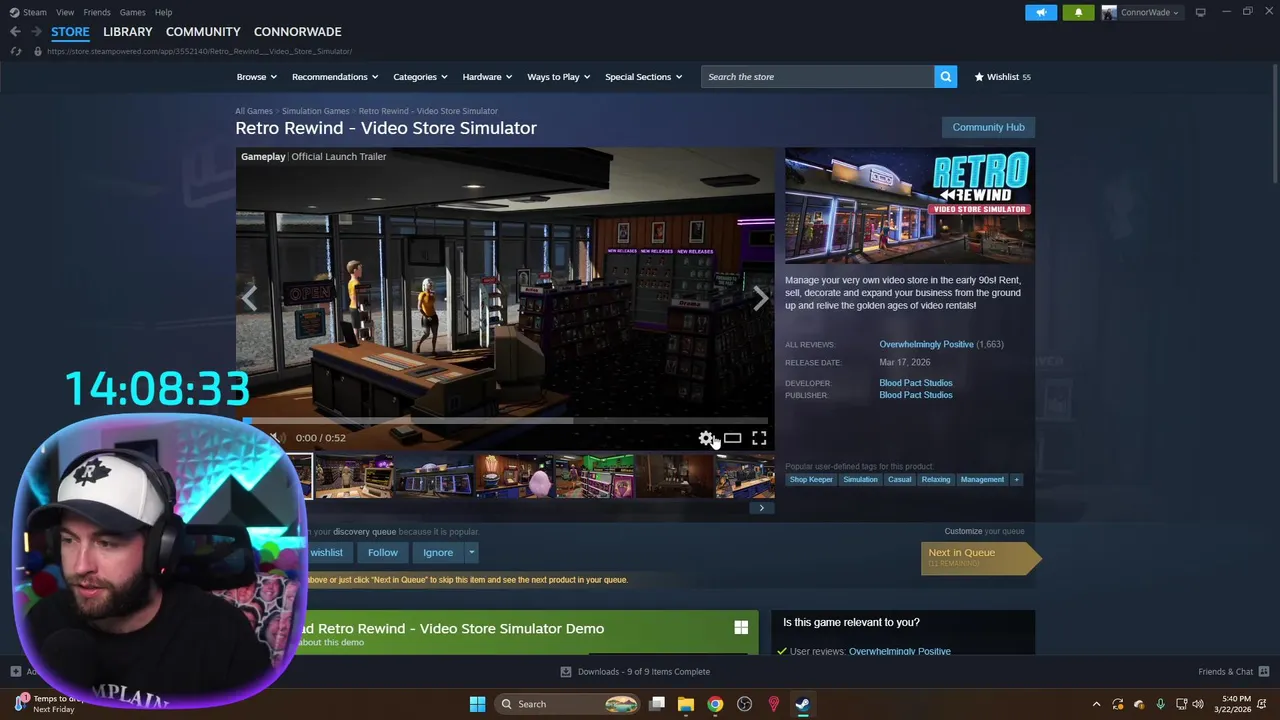Open the dropdown arrow next to Ignore

coord(471,553)
